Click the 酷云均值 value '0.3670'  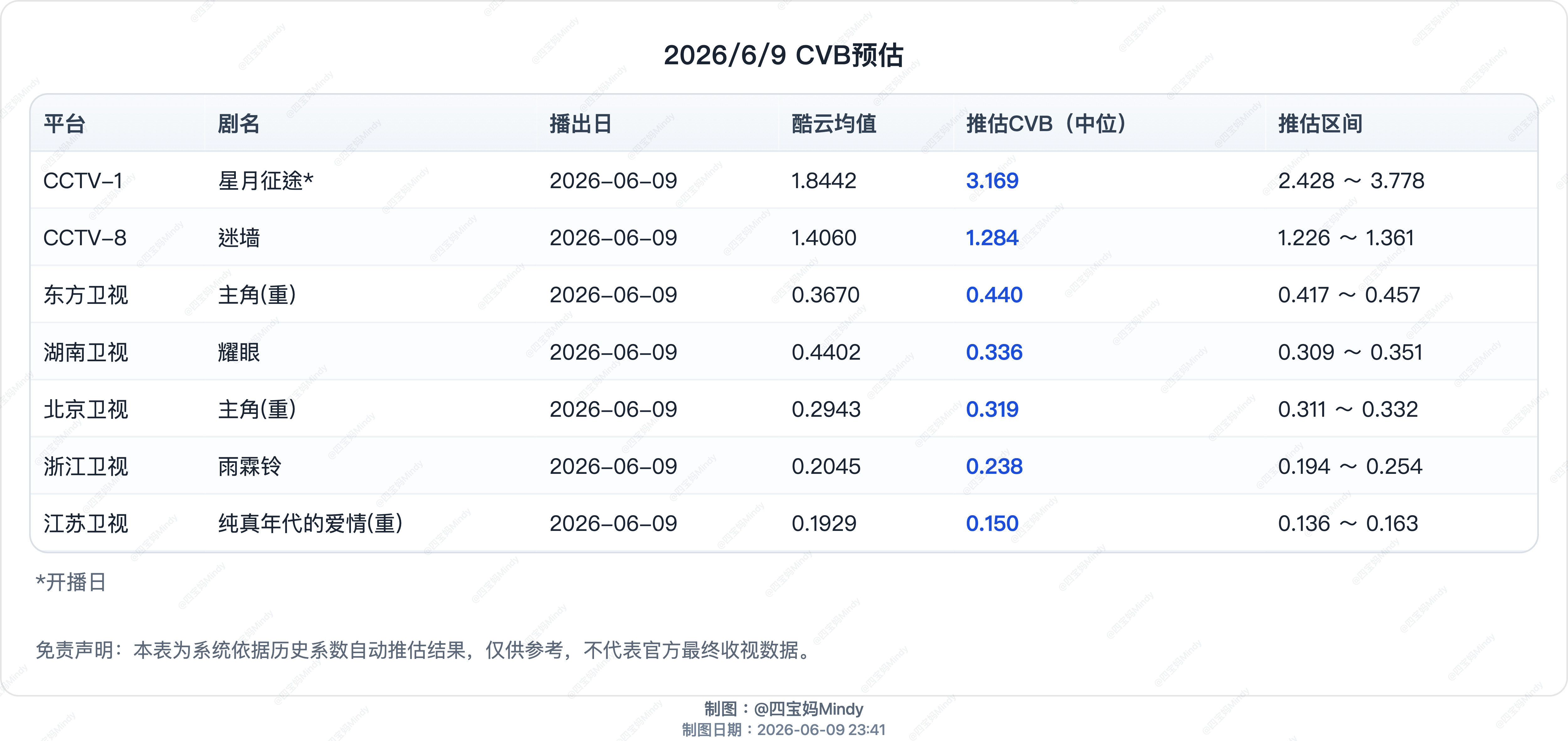click(825, 295)
